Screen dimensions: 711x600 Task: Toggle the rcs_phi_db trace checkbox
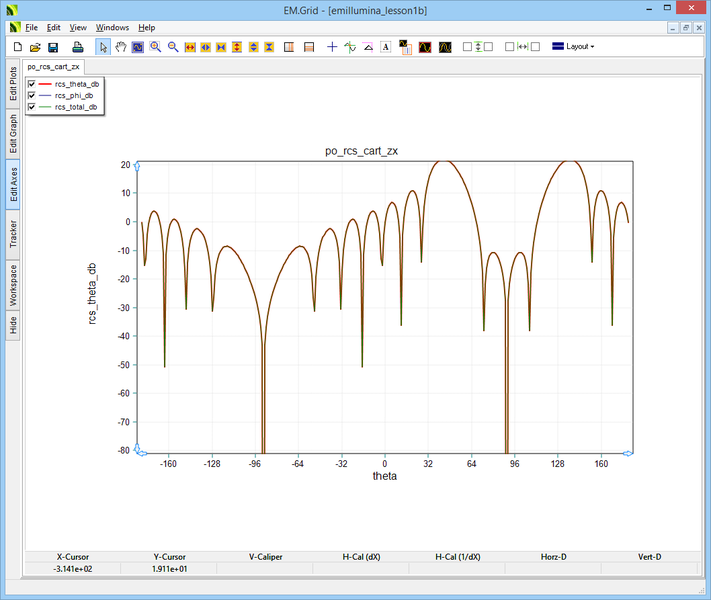[32, 95]
